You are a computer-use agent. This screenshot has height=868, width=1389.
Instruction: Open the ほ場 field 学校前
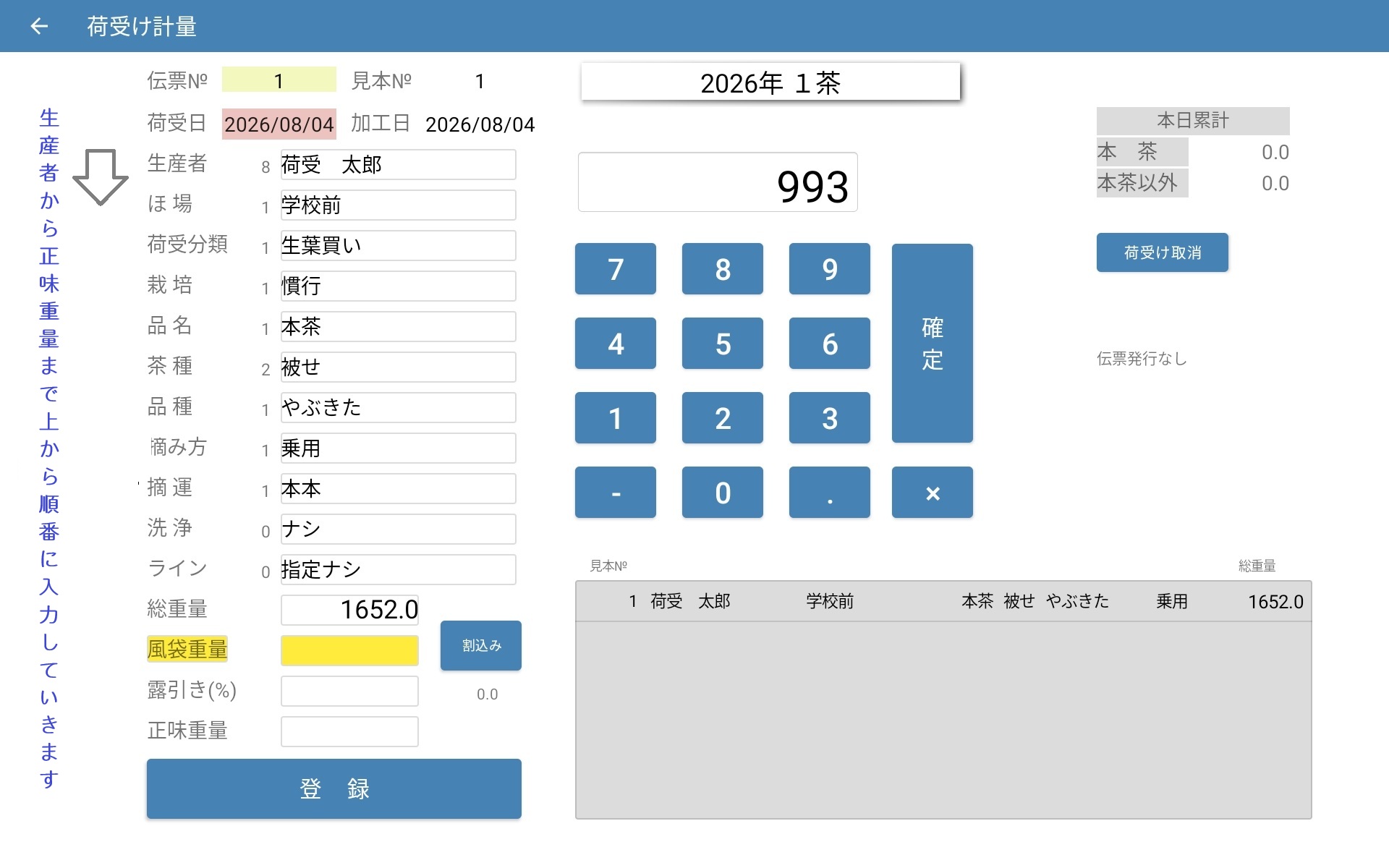coord(398,205)
